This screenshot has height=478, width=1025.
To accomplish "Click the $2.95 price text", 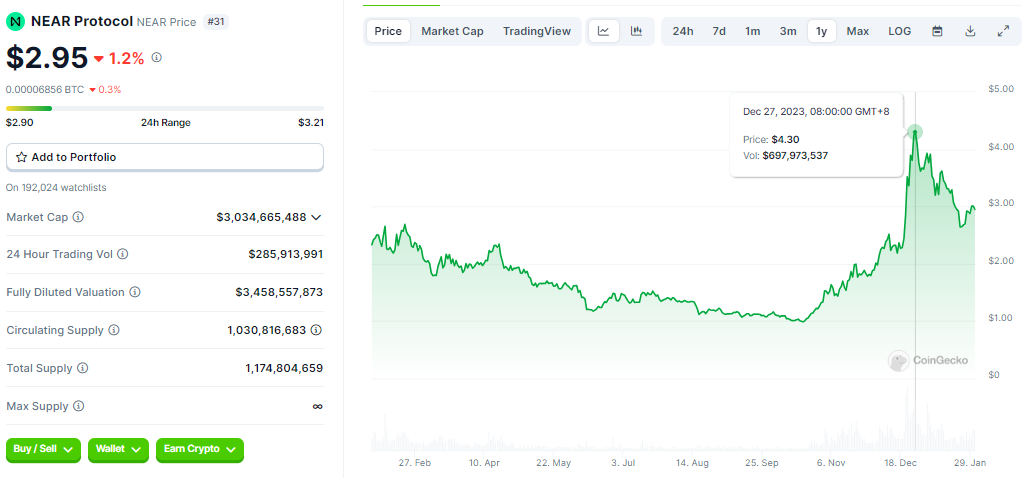I will (x=47, y=58).
